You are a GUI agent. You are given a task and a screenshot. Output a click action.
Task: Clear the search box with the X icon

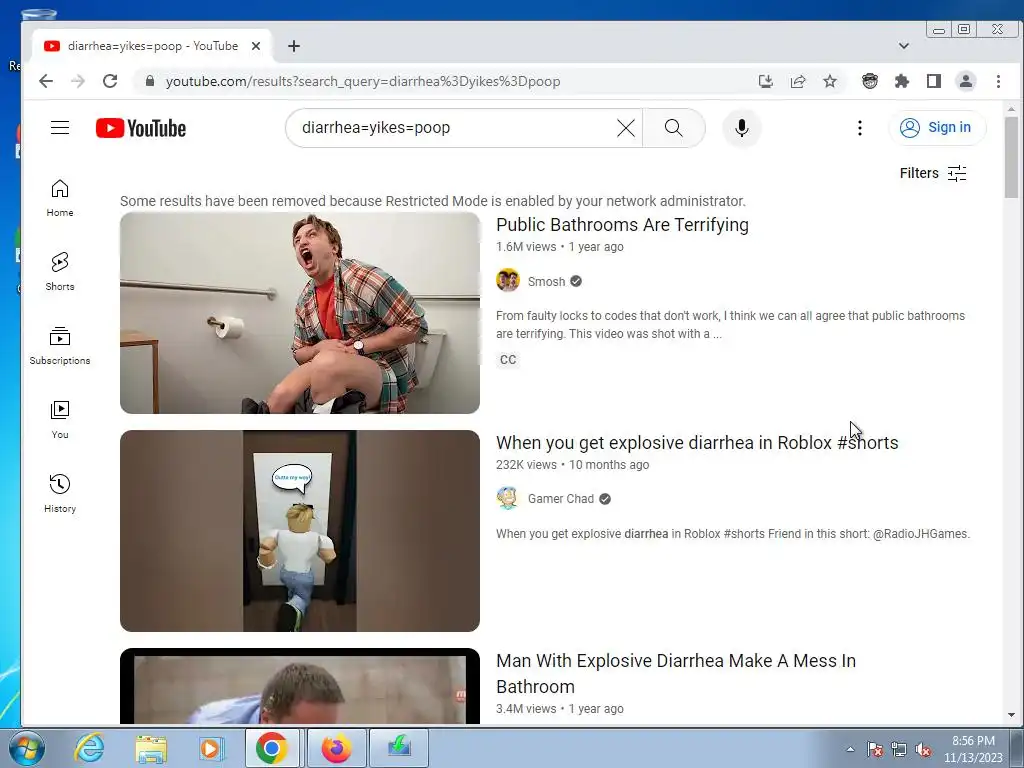pos(626,128)
